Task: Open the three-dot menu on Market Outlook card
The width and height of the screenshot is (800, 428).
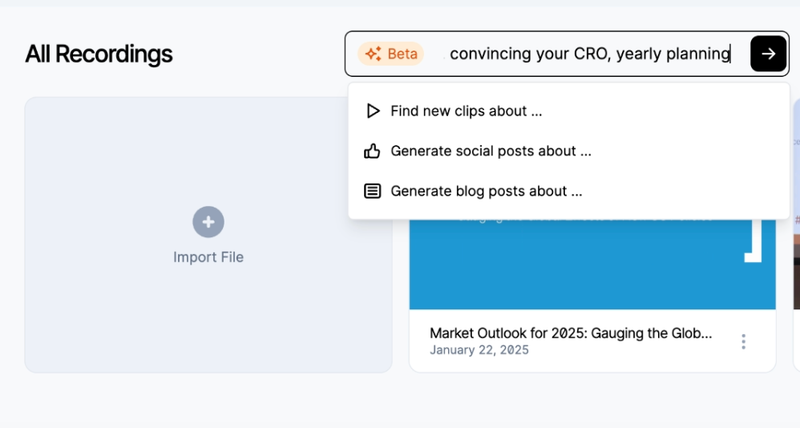Action: (x=743, y=342)
